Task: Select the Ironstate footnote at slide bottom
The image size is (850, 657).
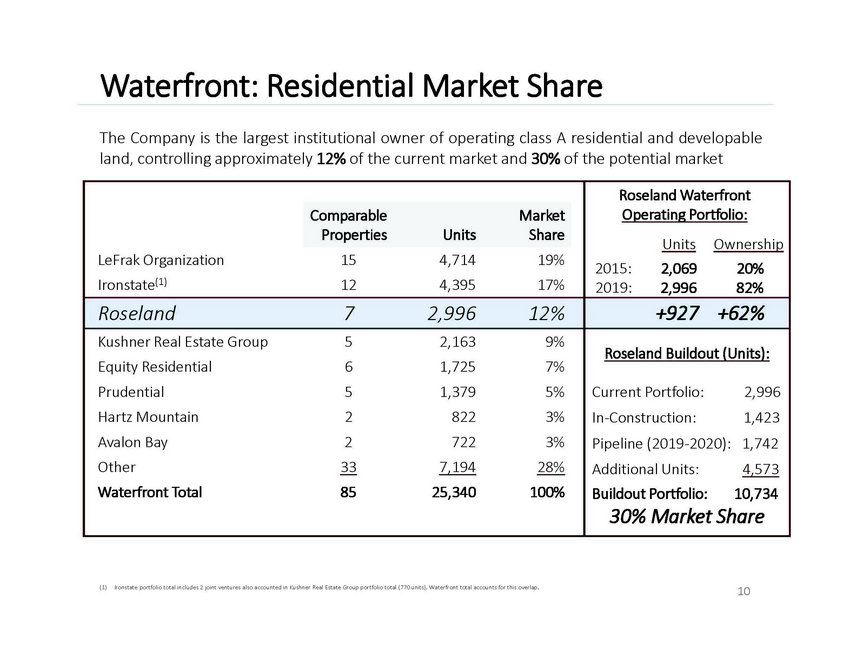Action: pos(319,587)
